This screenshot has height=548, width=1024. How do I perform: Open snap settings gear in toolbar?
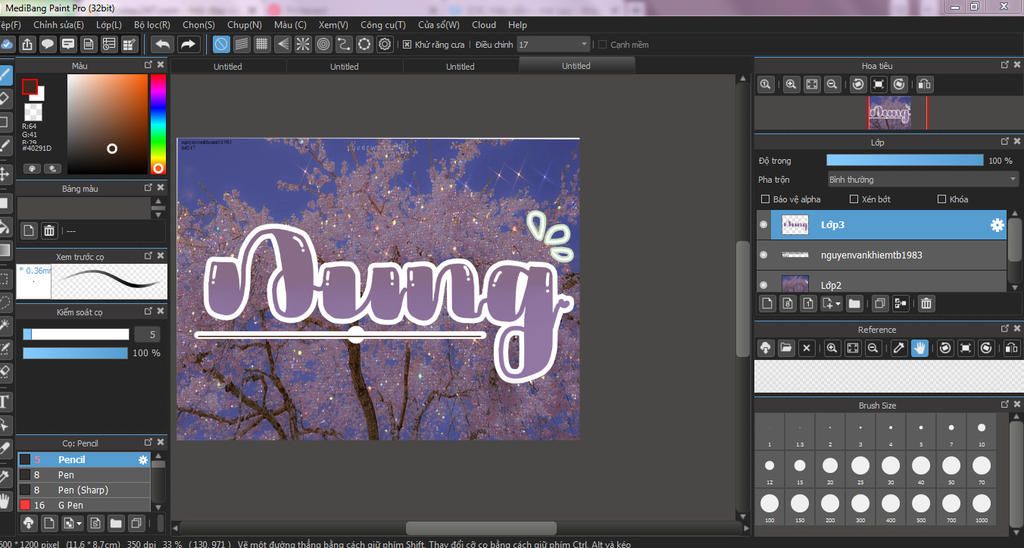pos(385,44)
